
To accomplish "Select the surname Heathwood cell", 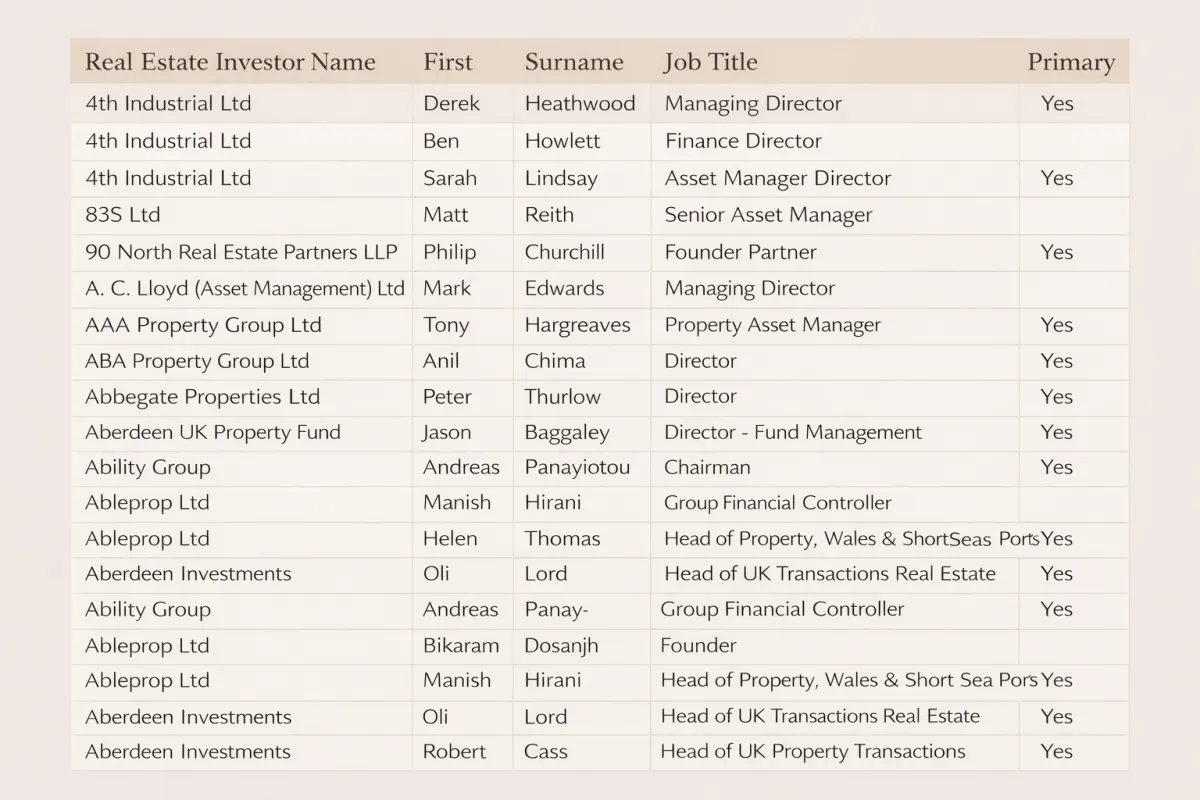I will coord(580,104).
